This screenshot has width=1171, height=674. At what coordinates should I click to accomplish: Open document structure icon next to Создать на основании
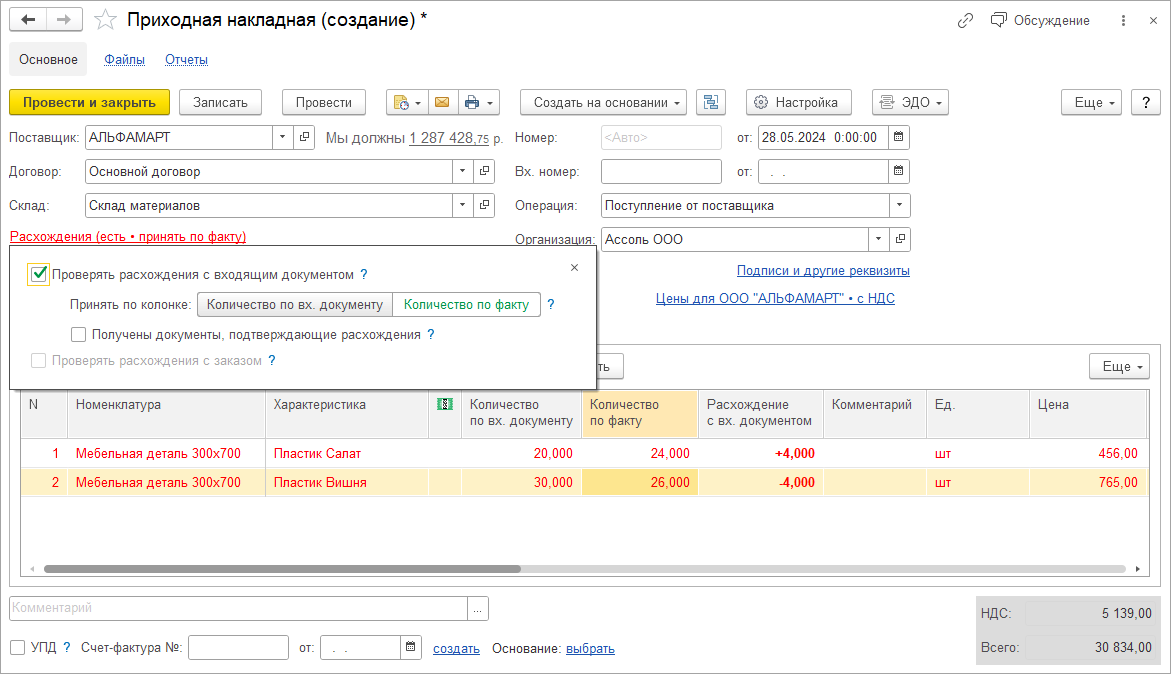pos(711,102)
